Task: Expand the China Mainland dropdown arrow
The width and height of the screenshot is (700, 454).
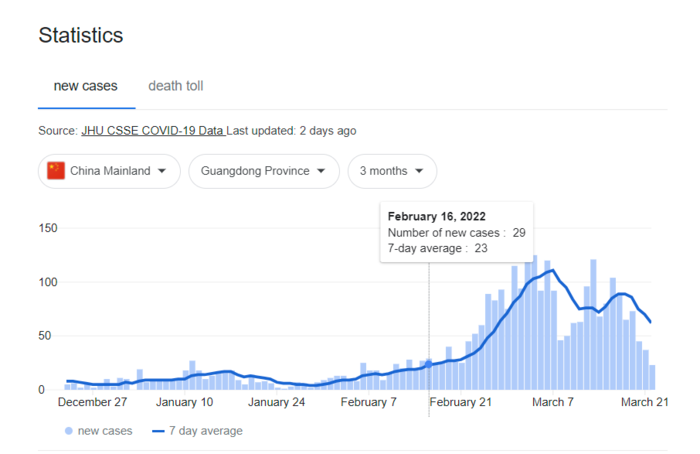Action: [161, 171]
